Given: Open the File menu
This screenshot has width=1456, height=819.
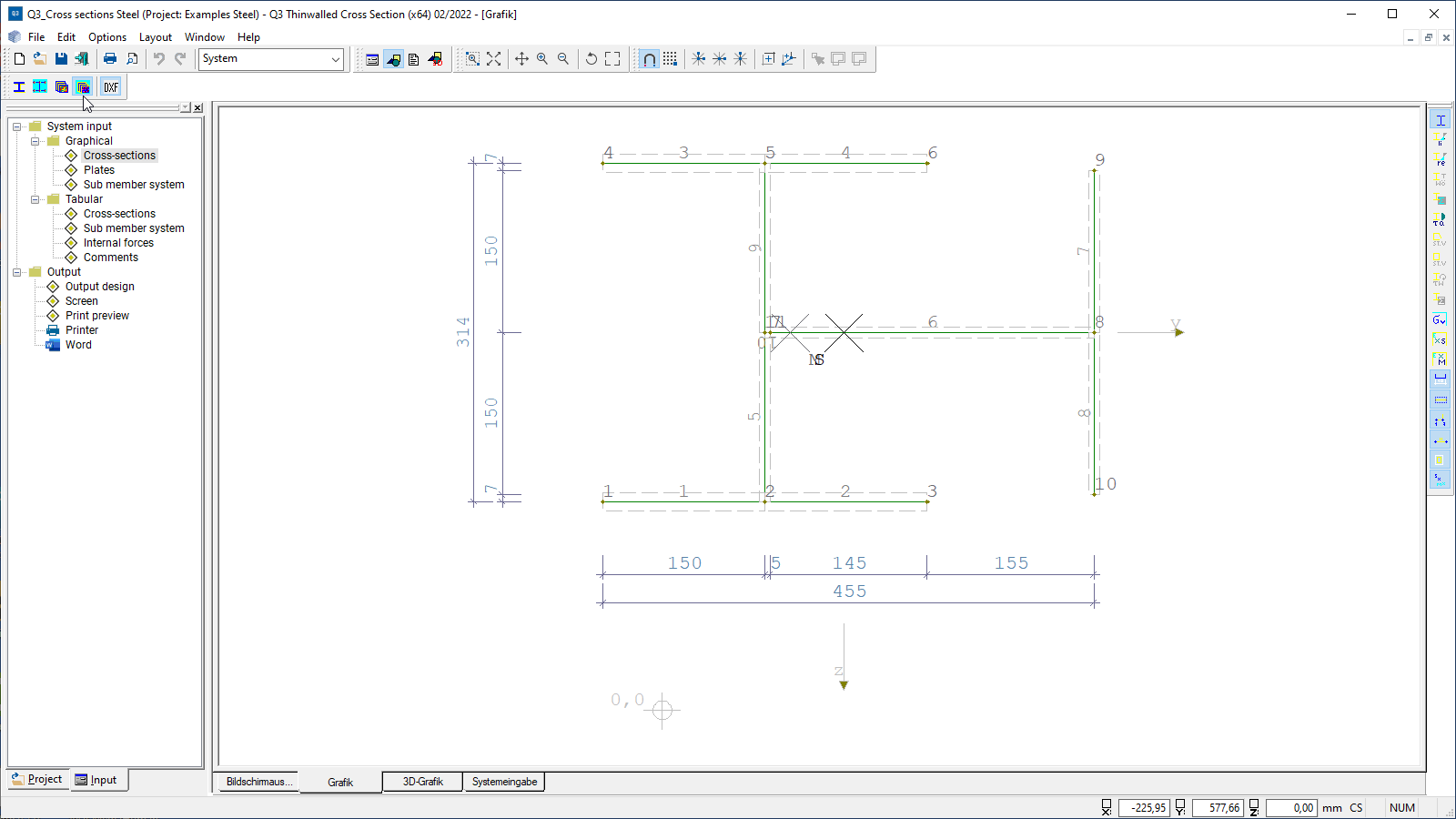Looking at the screenshot, I should 36,37.
